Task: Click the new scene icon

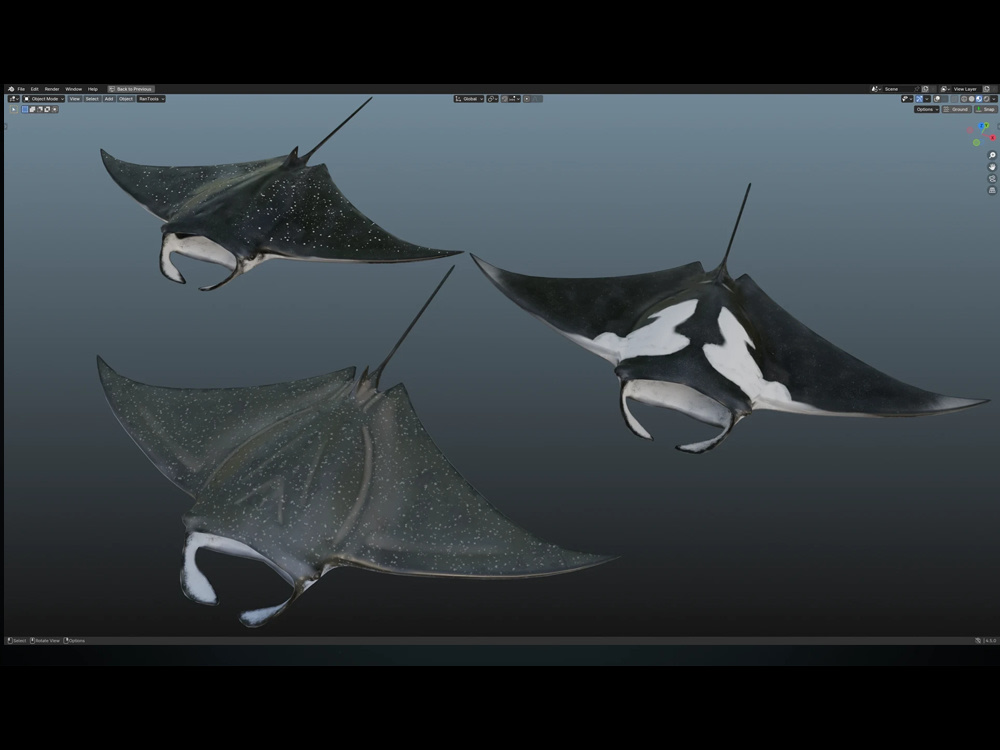Action: (925, 89)
